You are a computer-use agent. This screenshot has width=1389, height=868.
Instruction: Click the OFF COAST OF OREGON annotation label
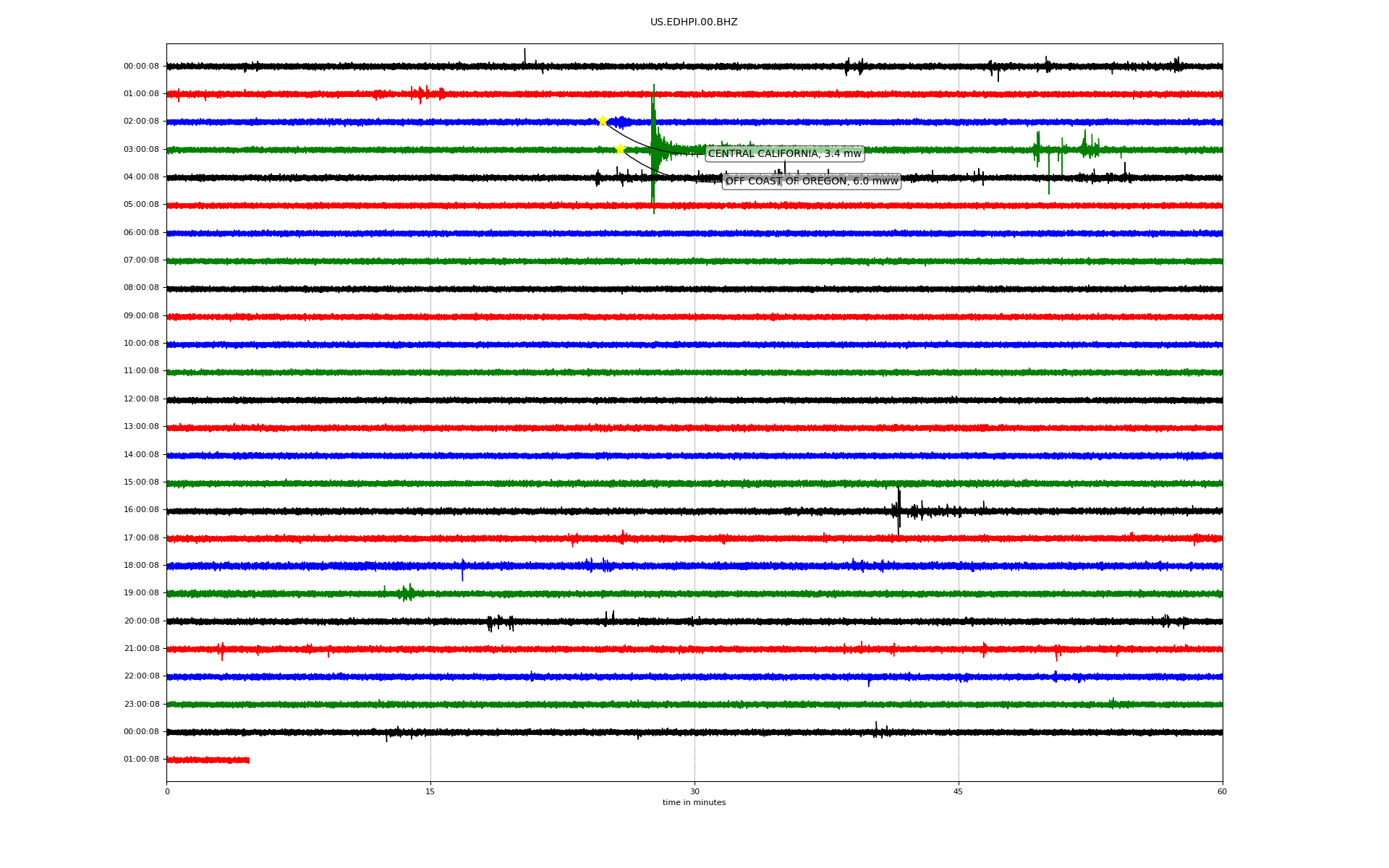pos(811,181)
